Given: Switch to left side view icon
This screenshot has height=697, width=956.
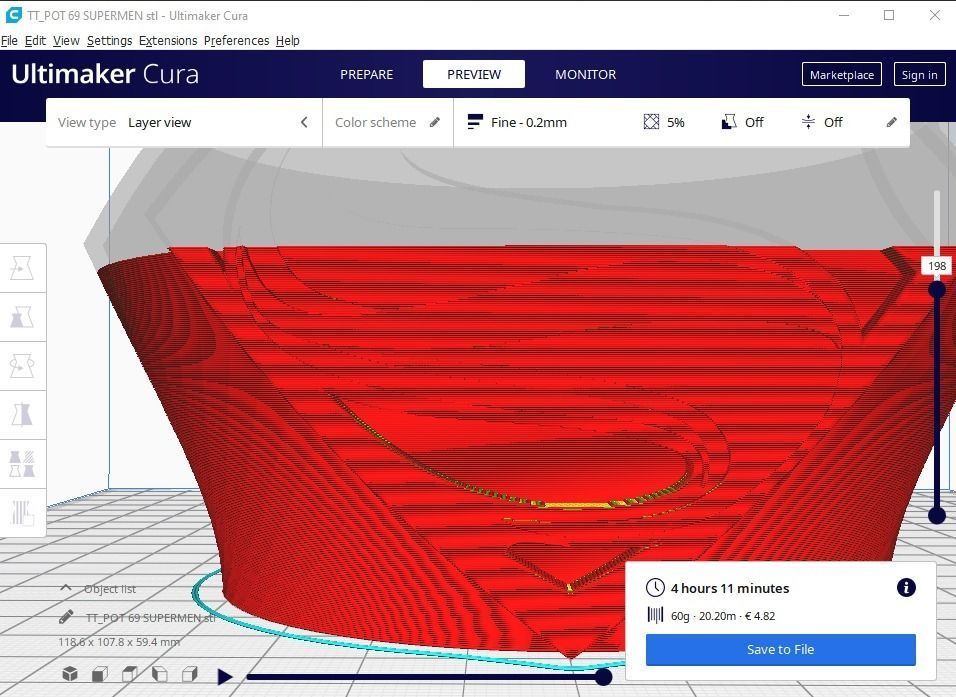Looking at the screenshot, I should (160, 674).
